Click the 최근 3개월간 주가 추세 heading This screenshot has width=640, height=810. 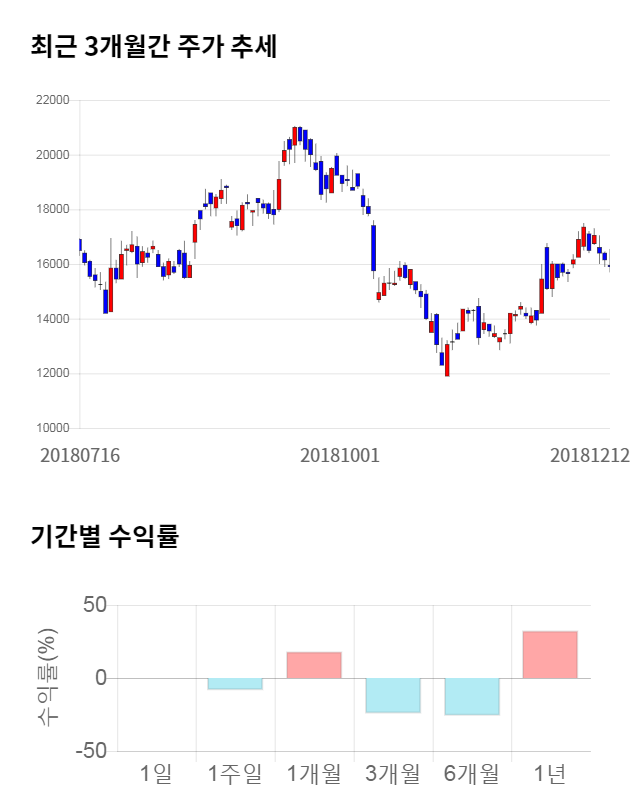153,46
